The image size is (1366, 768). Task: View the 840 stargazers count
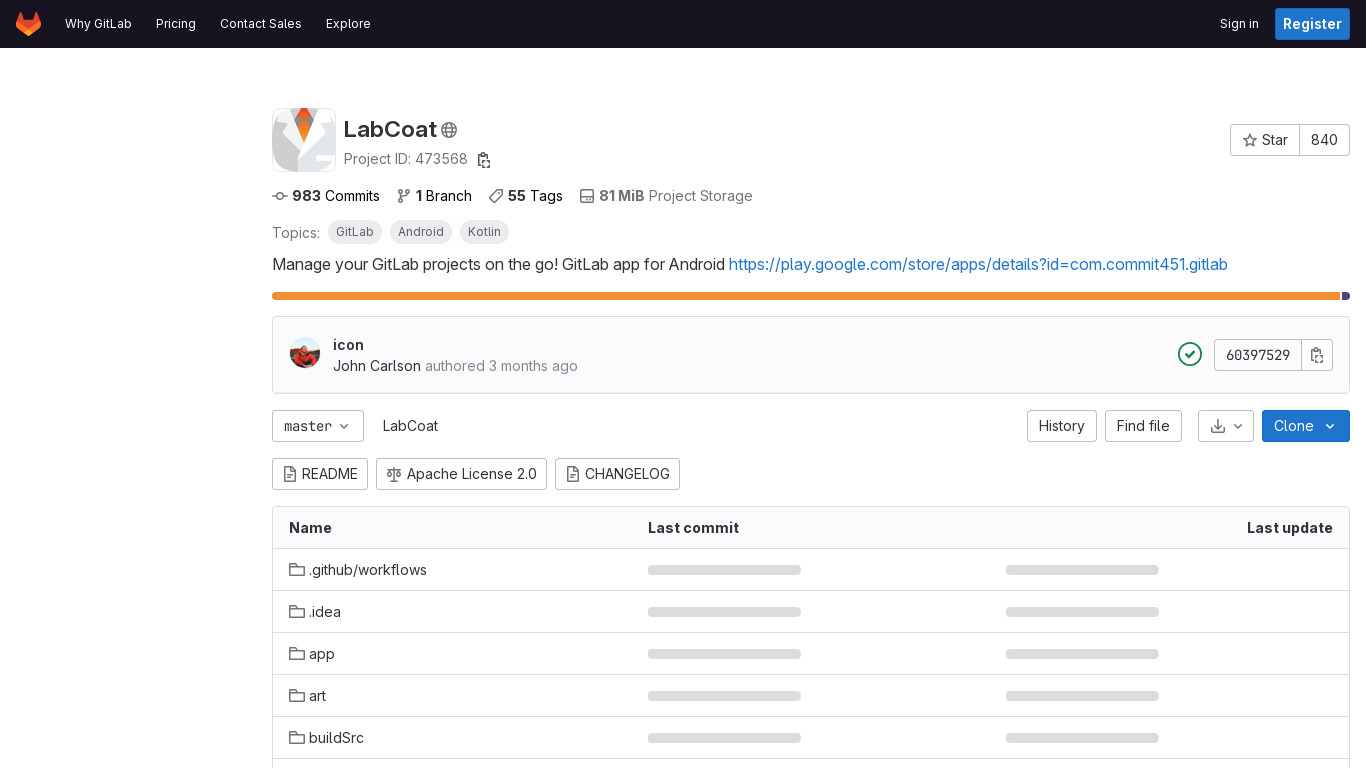pos(1324,140)
